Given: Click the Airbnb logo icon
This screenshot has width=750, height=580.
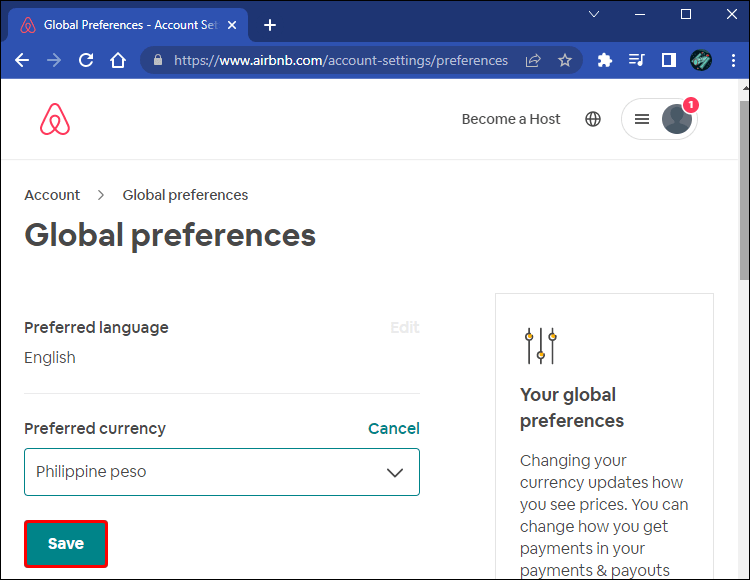Looking at the screenshot, I should click(x=55, y=119).
